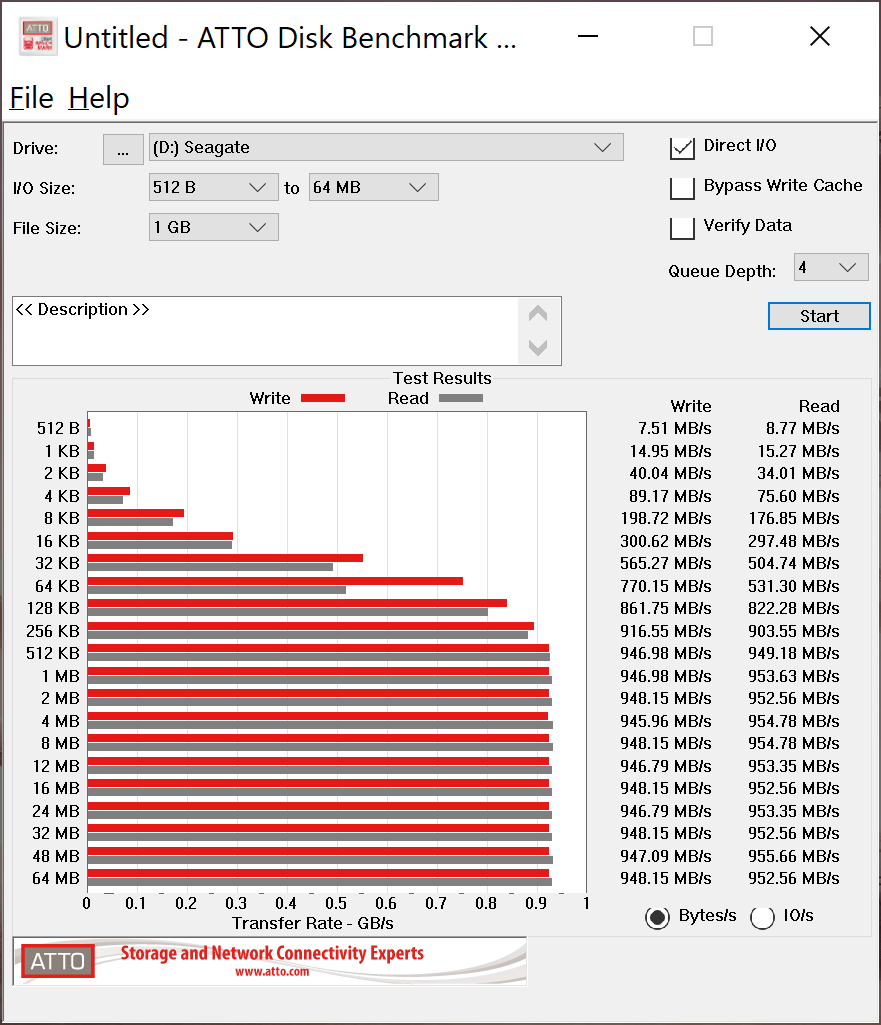Click the description scroll down arrow
881x1025 pixels.
pyautogui.click(x=538, y=347)
